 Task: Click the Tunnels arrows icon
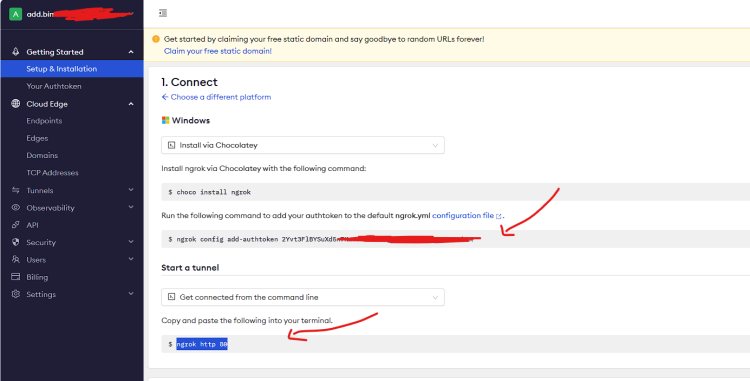(16, 190)
